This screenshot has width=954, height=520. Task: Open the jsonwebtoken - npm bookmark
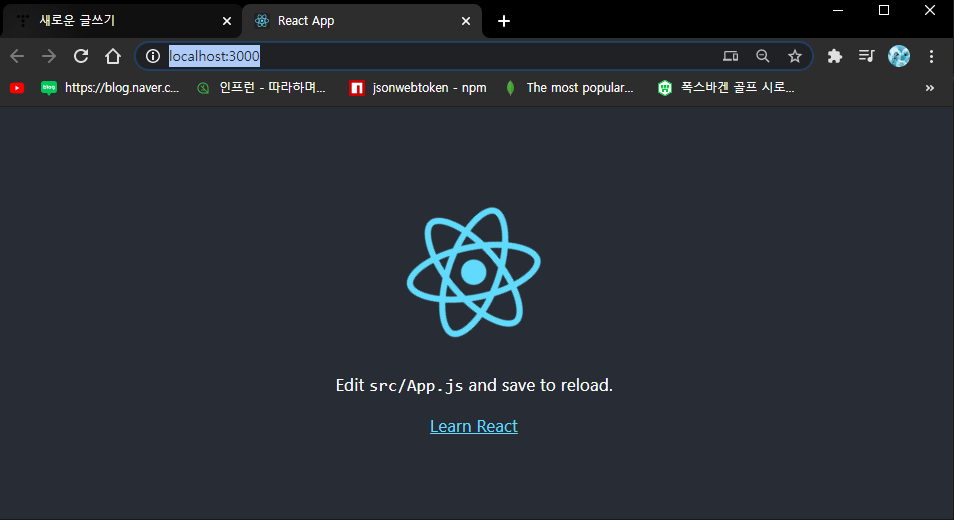(418, 88)
